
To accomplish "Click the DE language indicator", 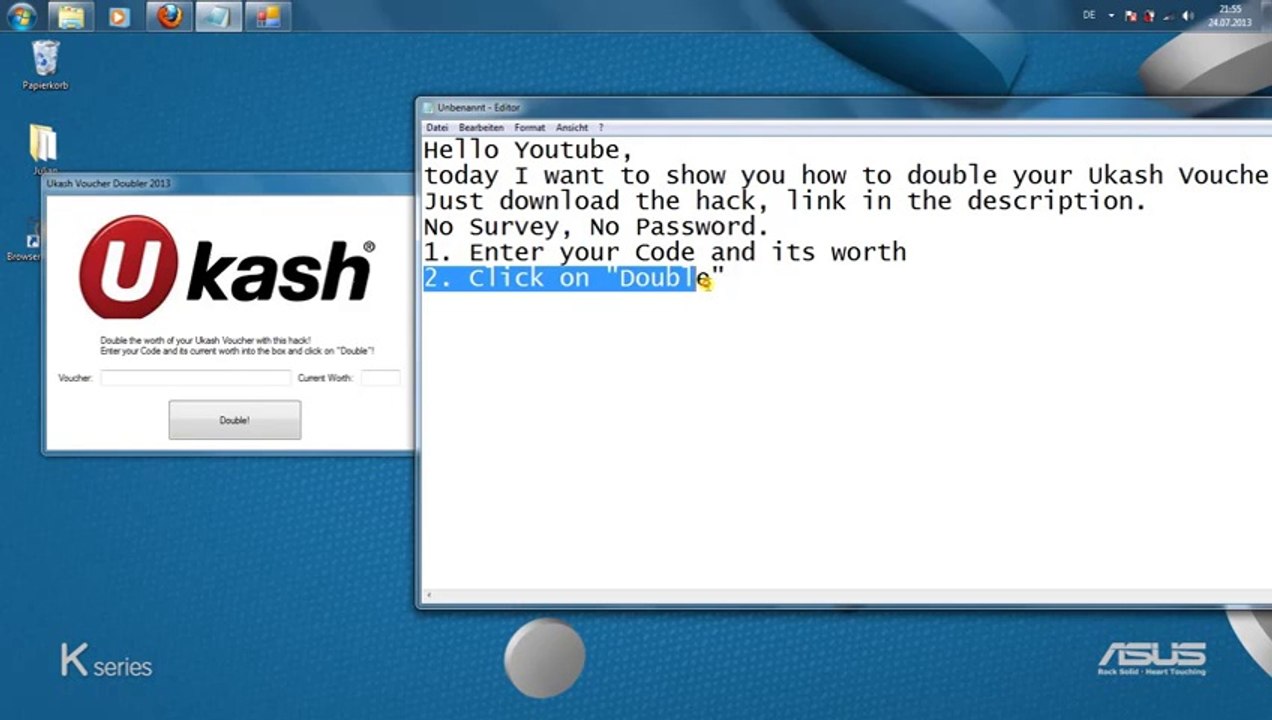I will 1089,16.
